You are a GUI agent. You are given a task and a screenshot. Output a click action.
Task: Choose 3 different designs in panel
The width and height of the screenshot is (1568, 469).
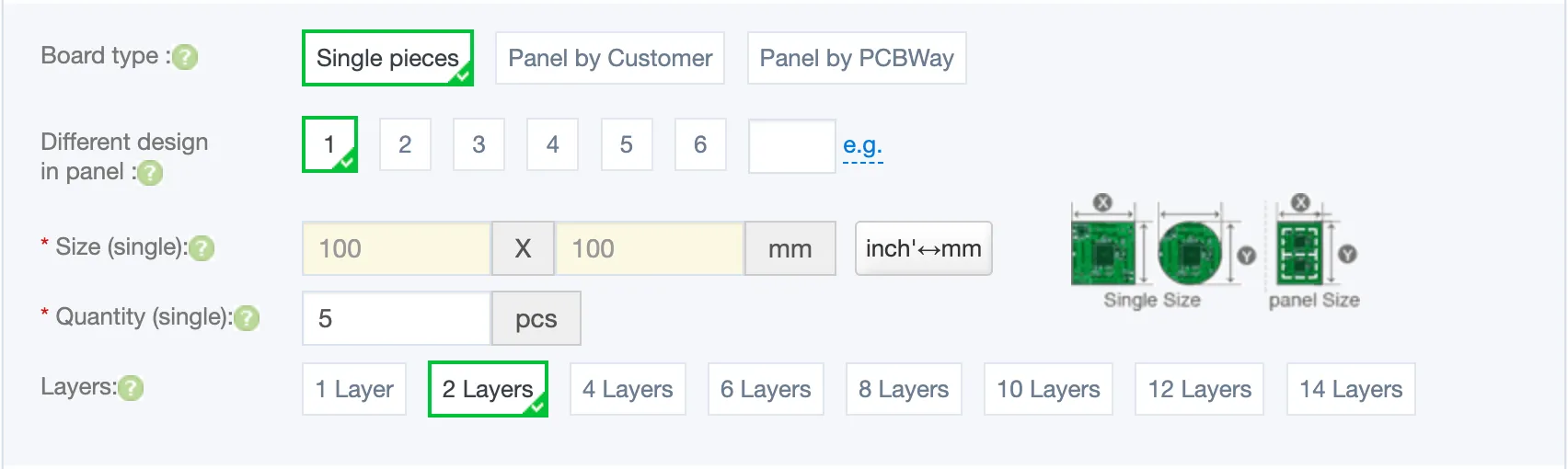click(x=478, y=144)
